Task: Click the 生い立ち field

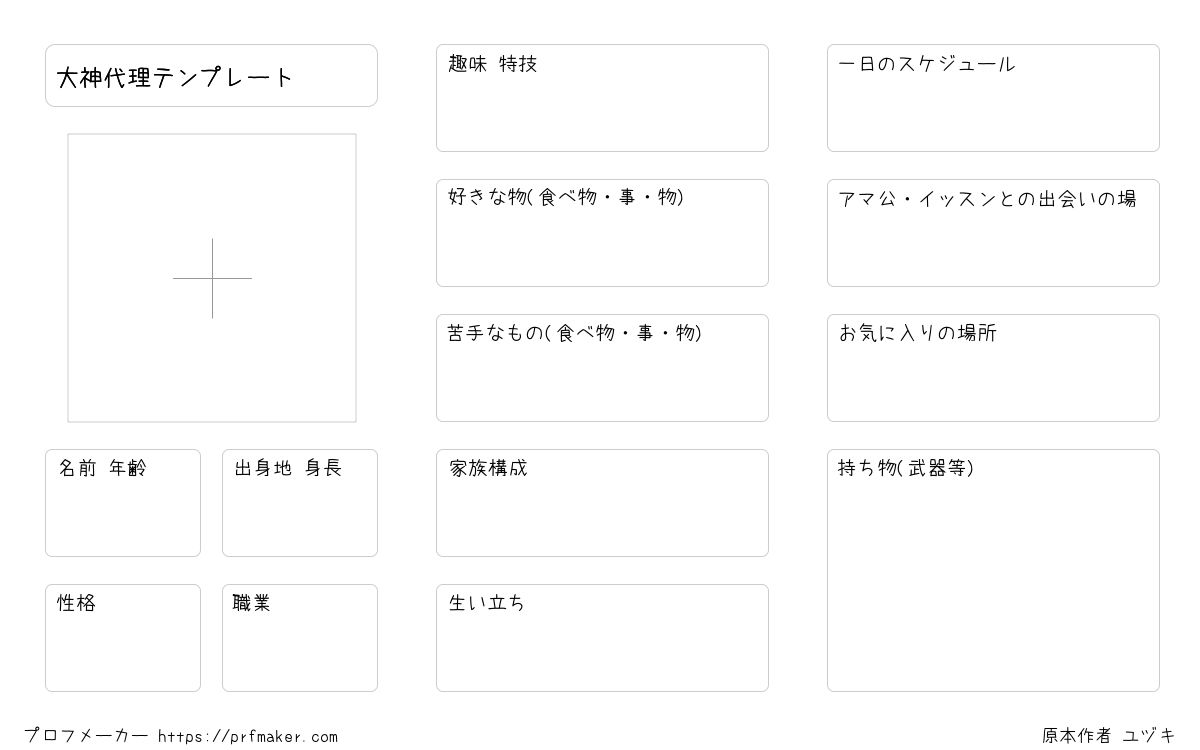Action: pos(602,638)
